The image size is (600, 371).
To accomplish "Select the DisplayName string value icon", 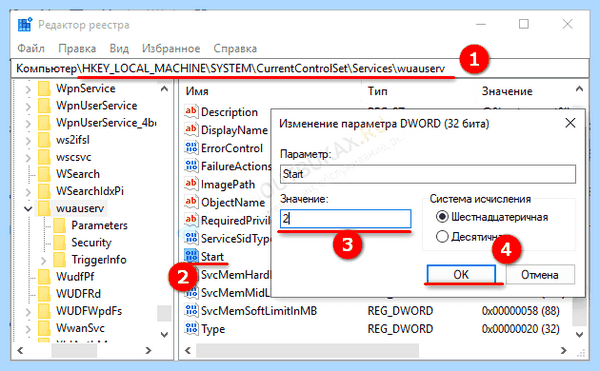I will (191, 129).
